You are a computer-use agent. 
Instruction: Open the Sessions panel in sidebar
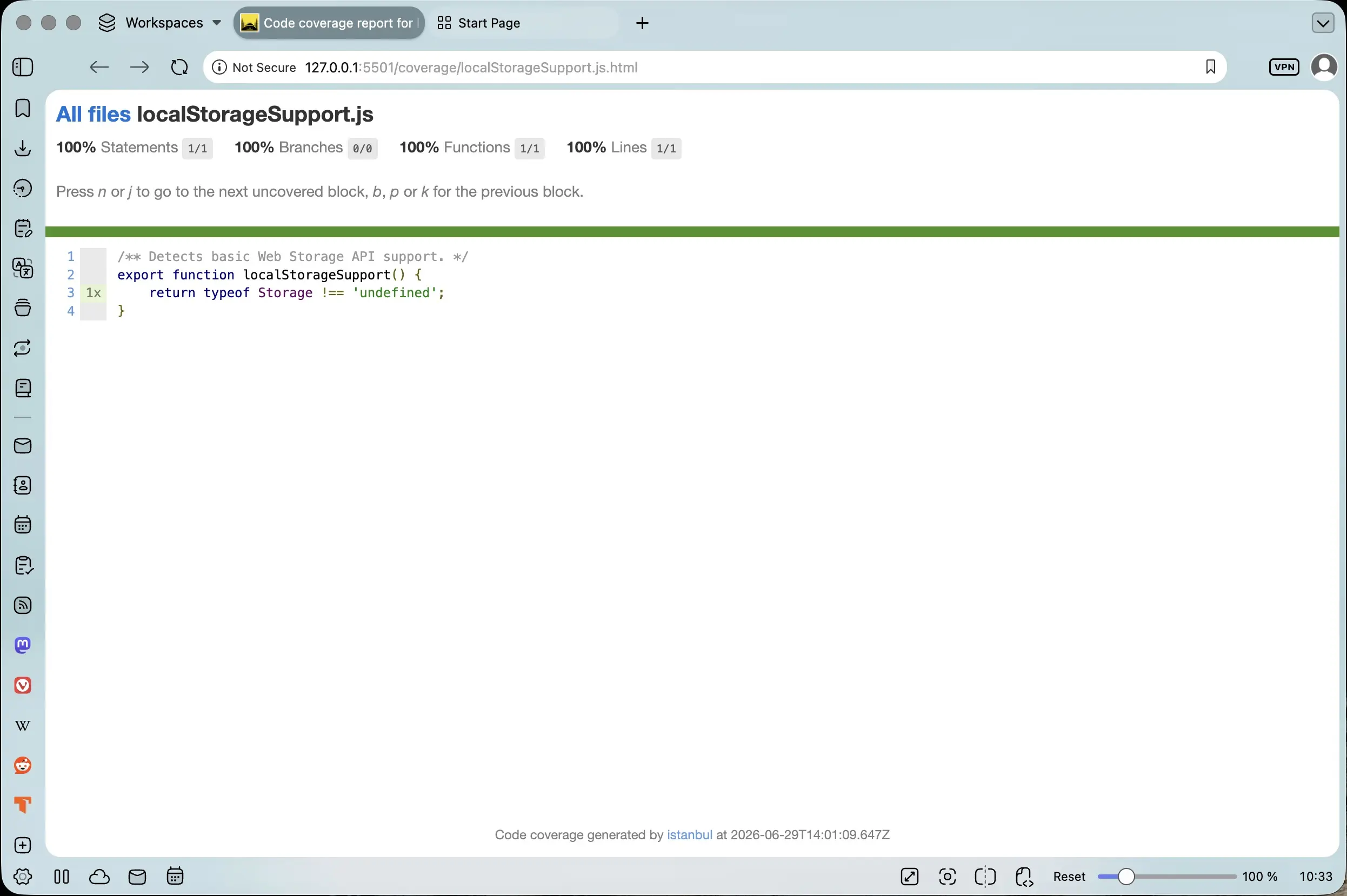click(x=23, y=347)
